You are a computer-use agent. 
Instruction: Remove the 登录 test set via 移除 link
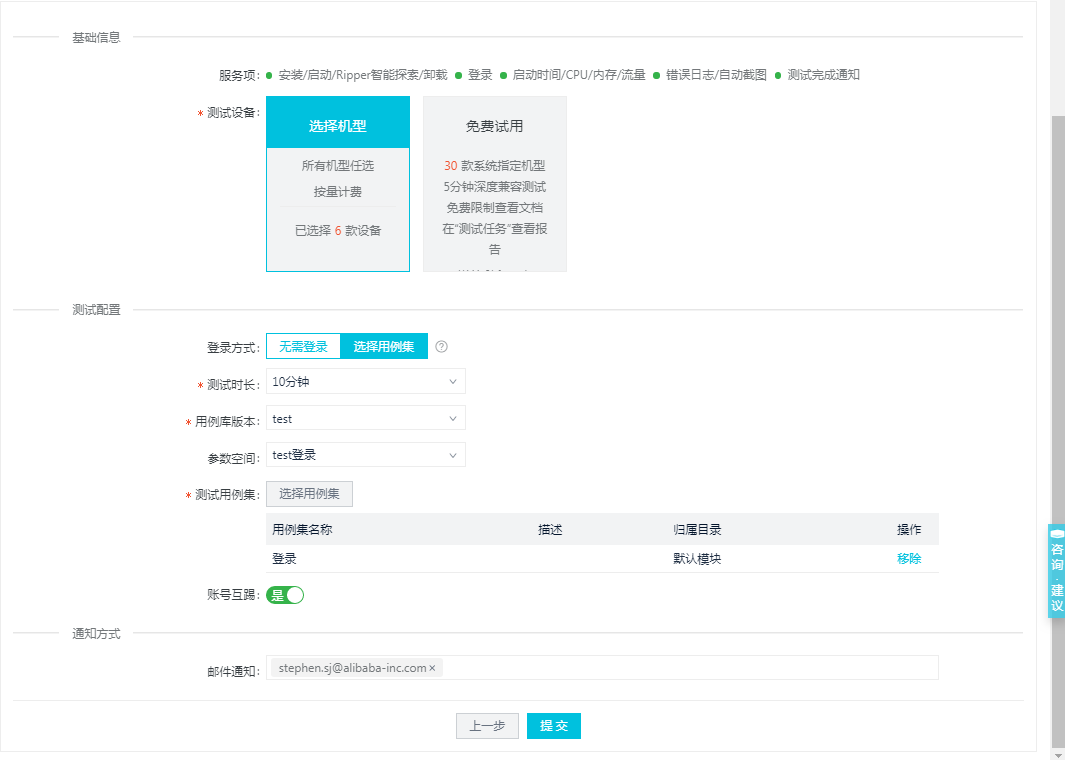(909, 559)
